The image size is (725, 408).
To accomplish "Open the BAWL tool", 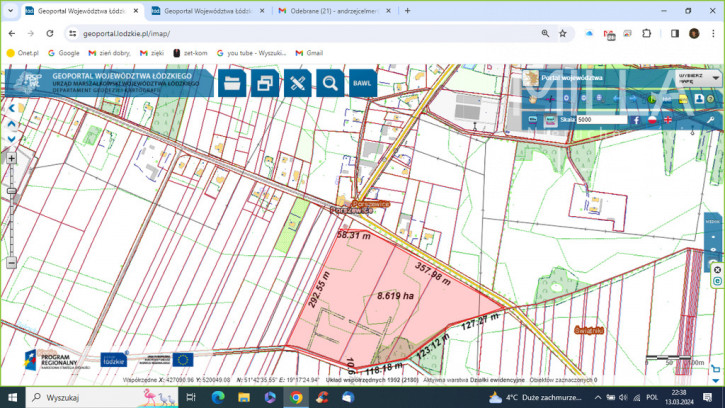I will click(x=362, y=83).
